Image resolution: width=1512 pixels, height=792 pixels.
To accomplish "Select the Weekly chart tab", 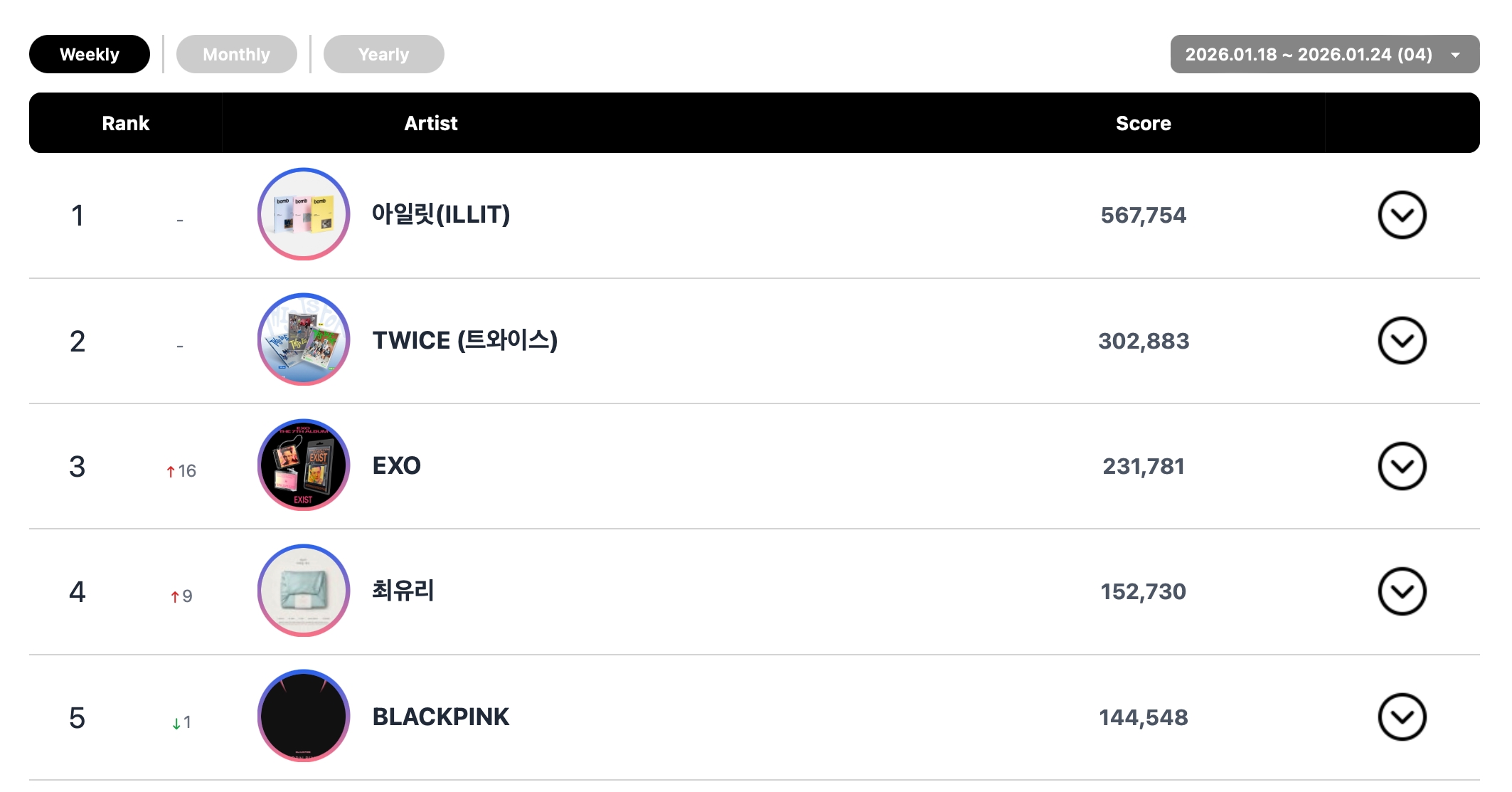I will click(90, 54).
